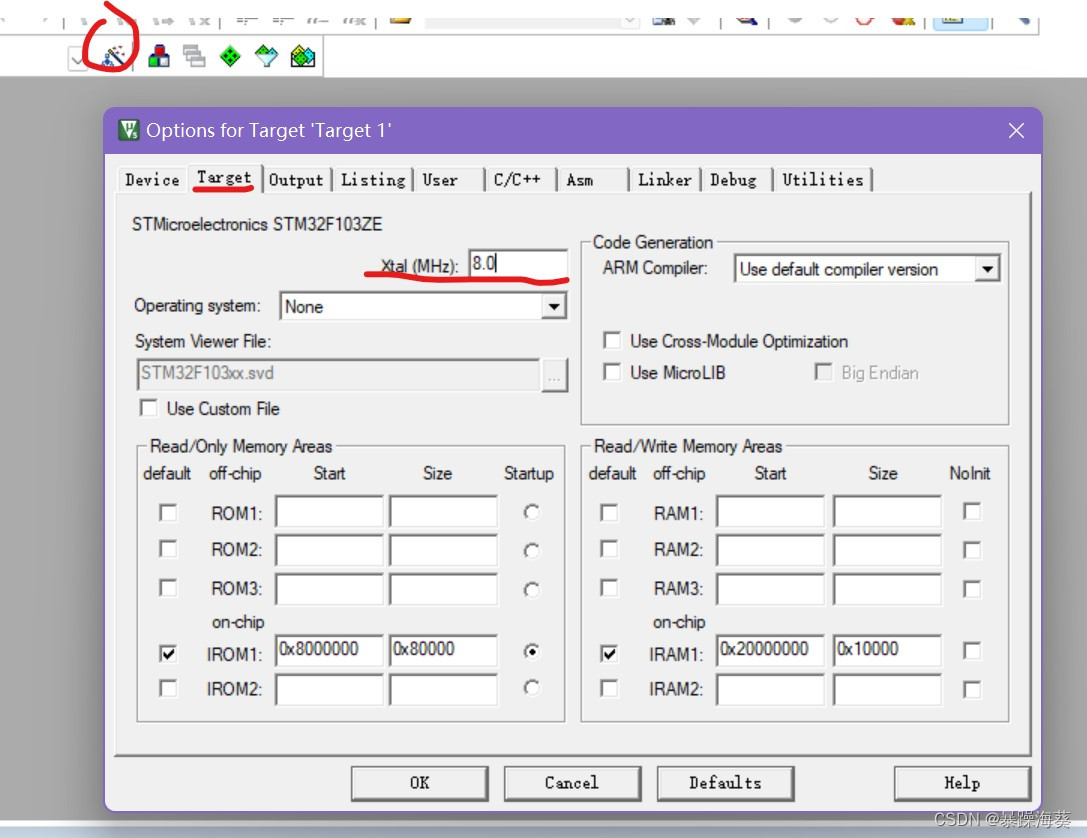Enable NoInit for IRAM2
Viewport: 1087px width, 838px height.
tap(972, 690)
